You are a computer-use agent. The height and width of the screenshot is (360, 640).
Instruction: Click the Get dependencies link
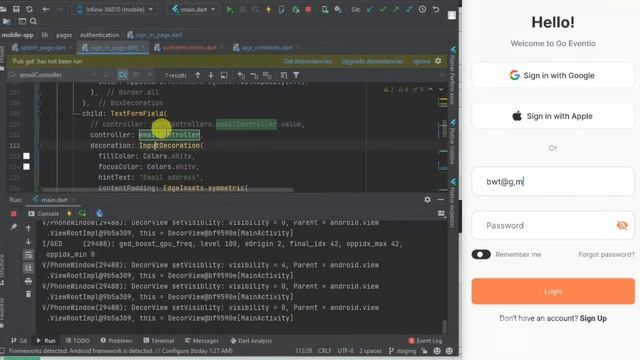tap(308, 61)
